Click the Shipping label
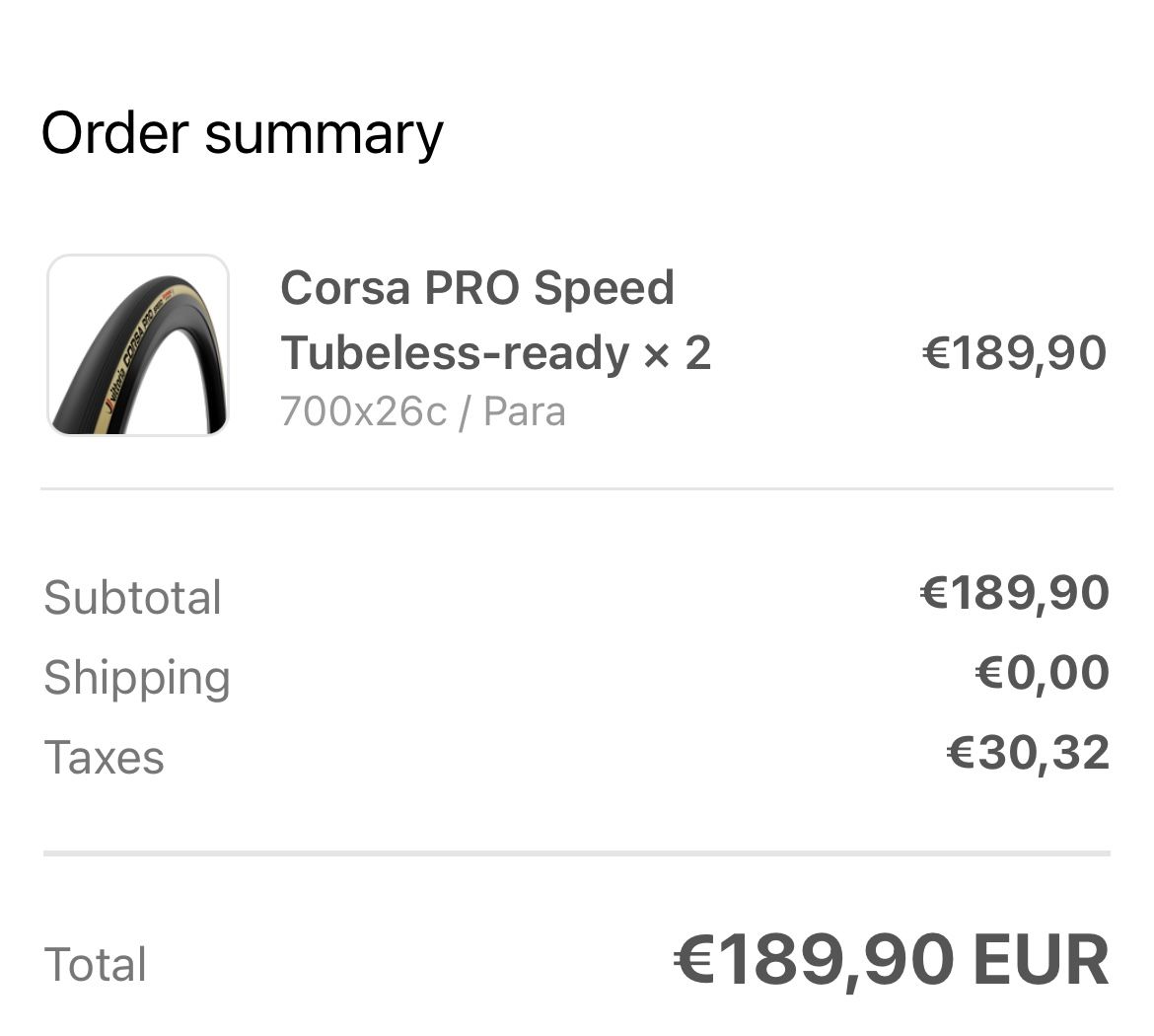 137,678
